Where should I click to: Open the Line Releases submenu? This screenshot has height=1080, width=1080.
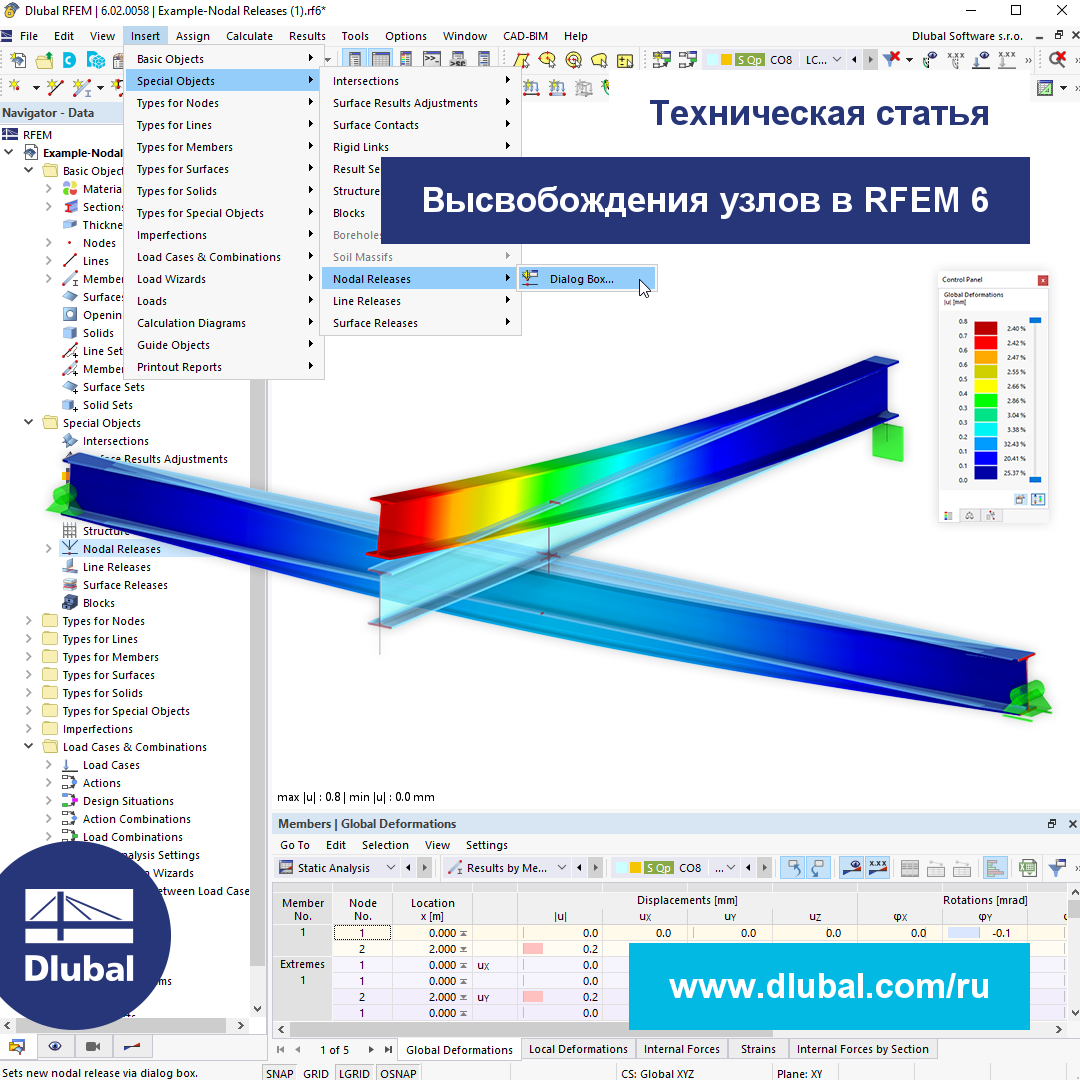420,301
